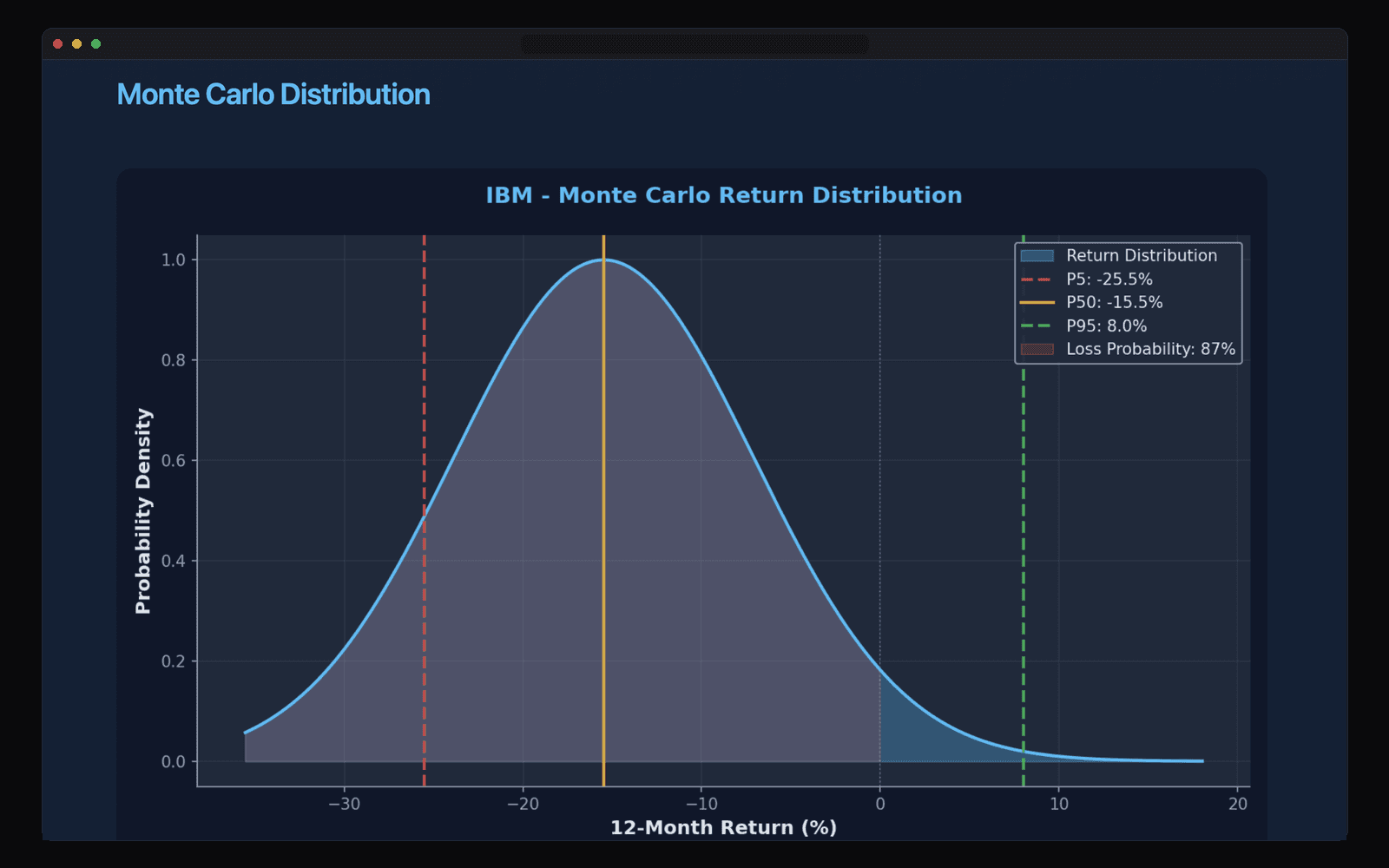Click the green maximize window dot
This screenshot has width=1389, height=868.
95,44
